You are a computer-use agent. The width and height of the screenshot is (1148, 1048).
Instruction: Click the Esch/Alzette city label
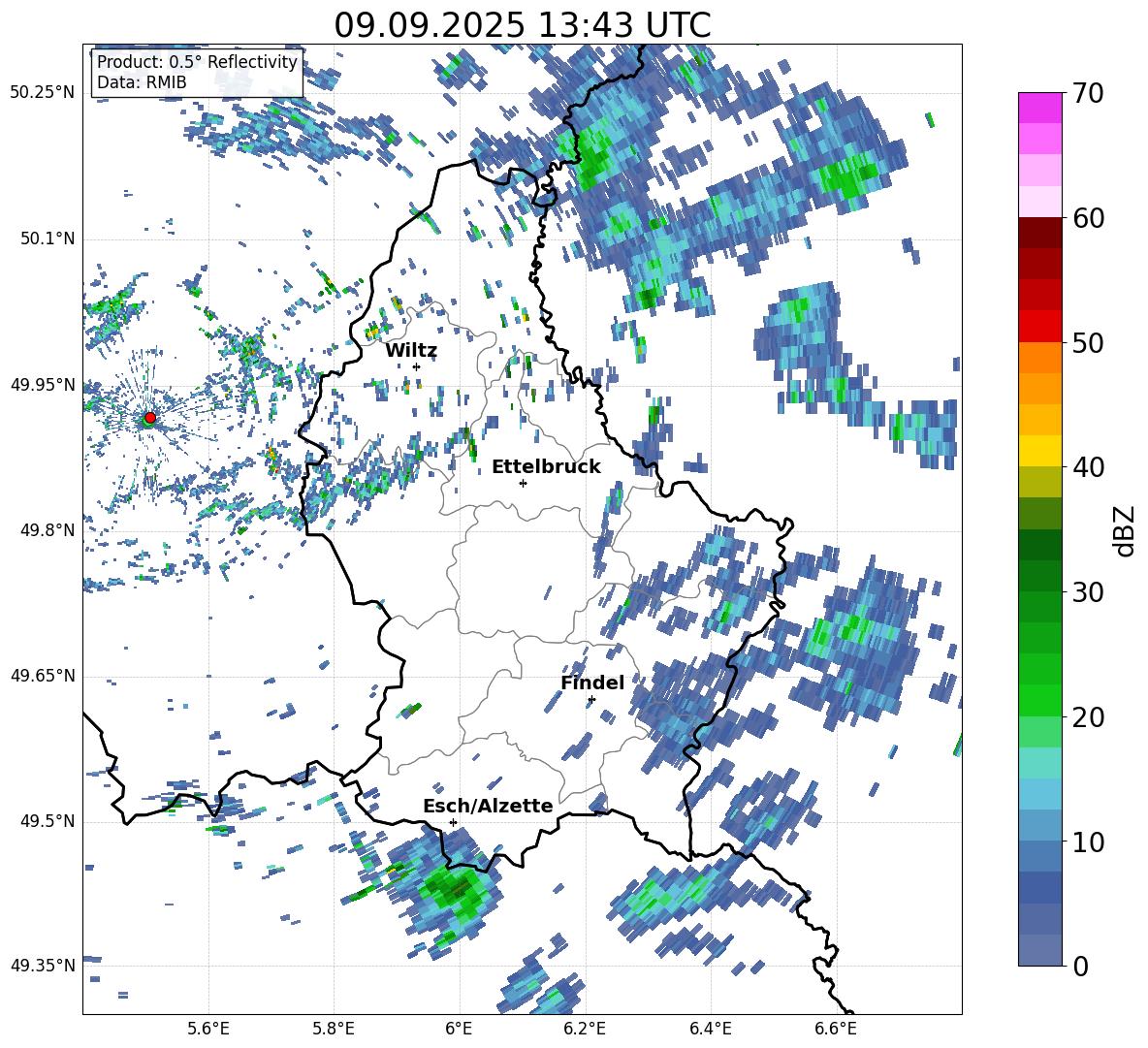pyautogui.click(x=488, y=807)
